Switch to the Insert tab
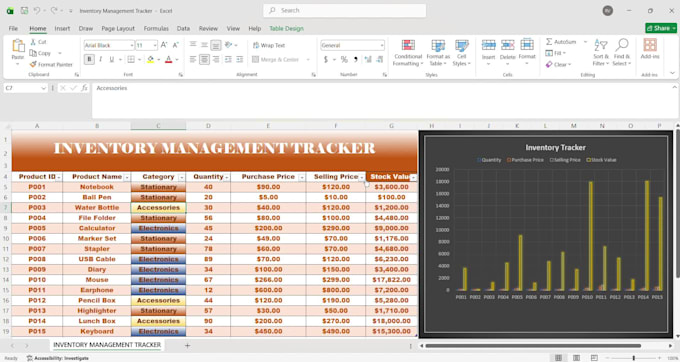This screenshot has height=362, width=680. pyautogui.click(x=62, y=29)
